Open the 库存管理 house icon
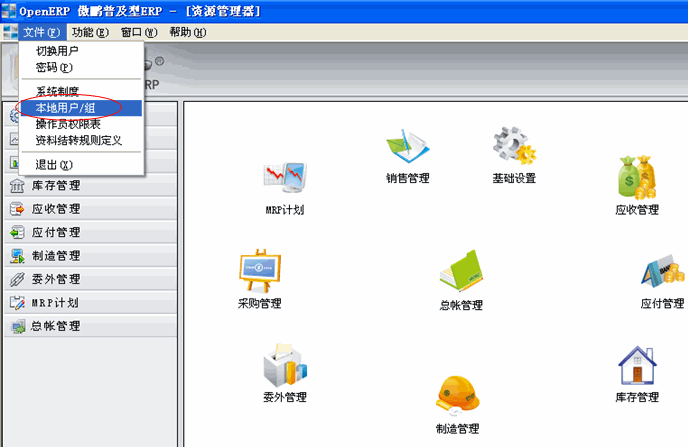 coord(637,365)
